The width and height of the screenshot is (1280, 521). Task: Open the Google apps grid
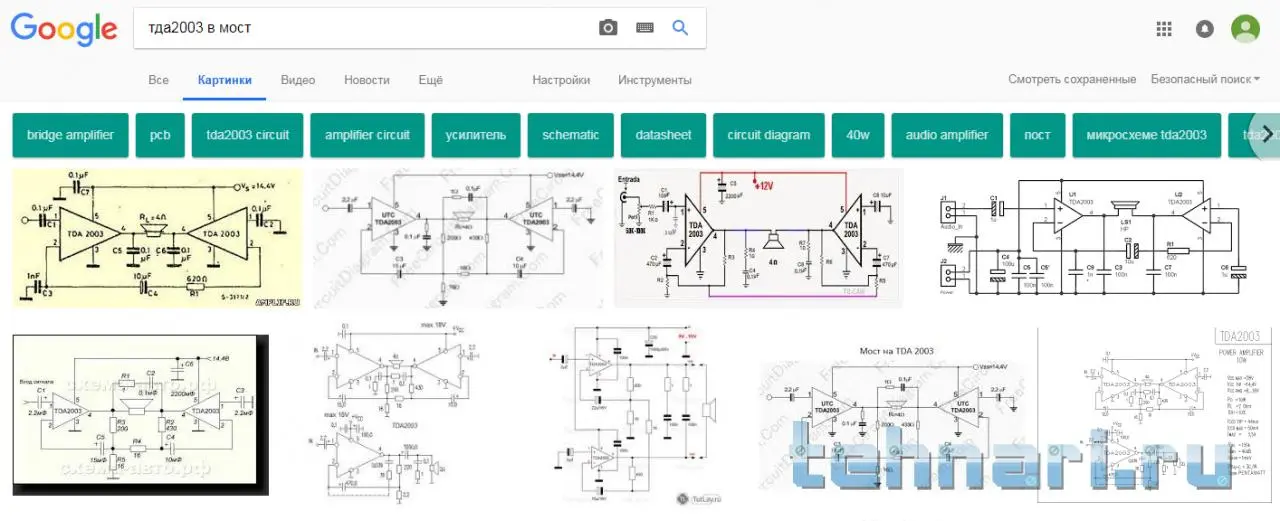click(x=1164, y=28)
